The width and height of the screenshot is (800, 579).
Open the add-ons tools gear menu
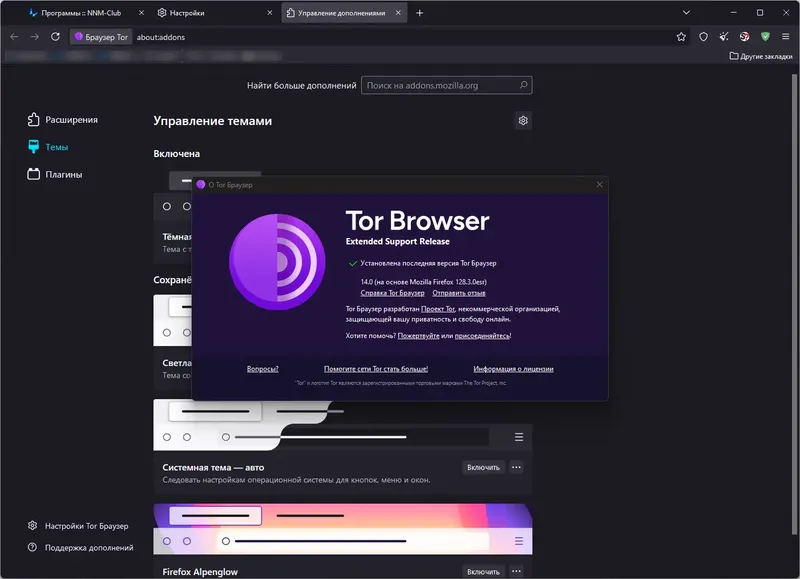[523, 120]
